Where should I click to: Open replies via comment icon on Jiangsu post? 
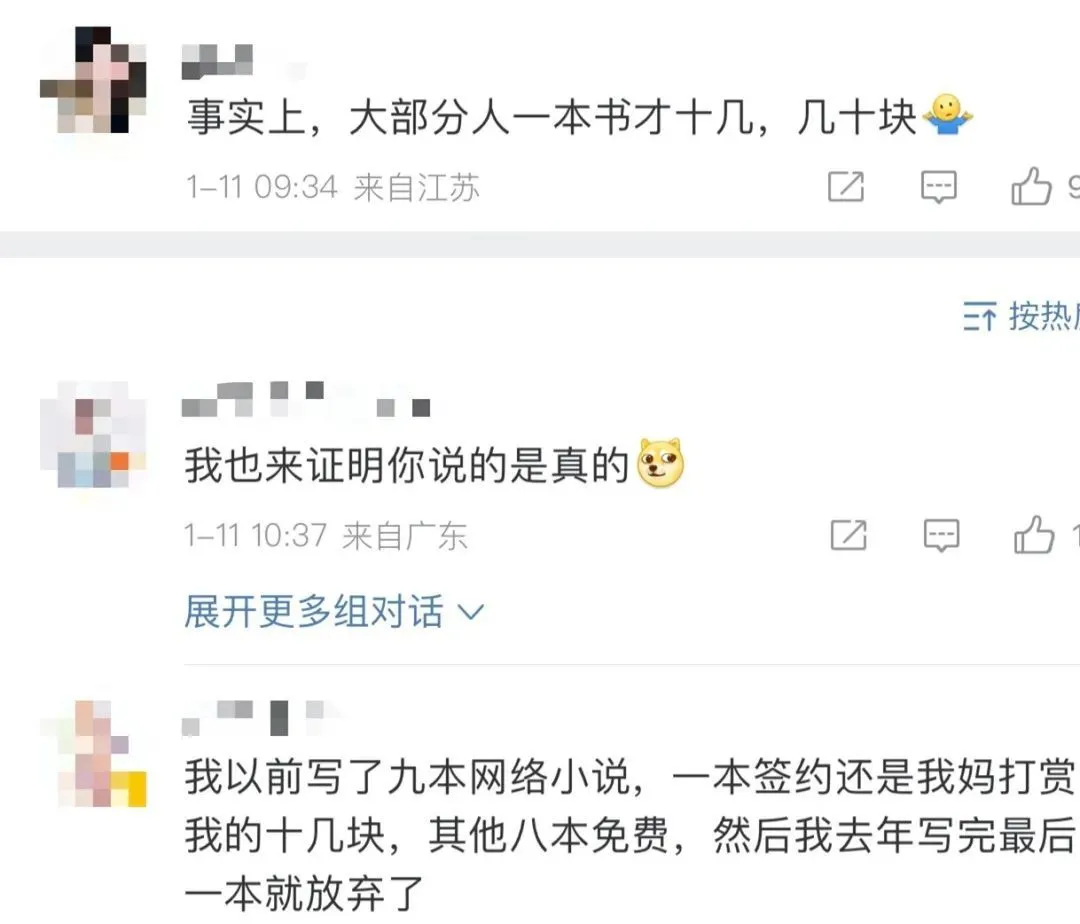tap(939, 187)
